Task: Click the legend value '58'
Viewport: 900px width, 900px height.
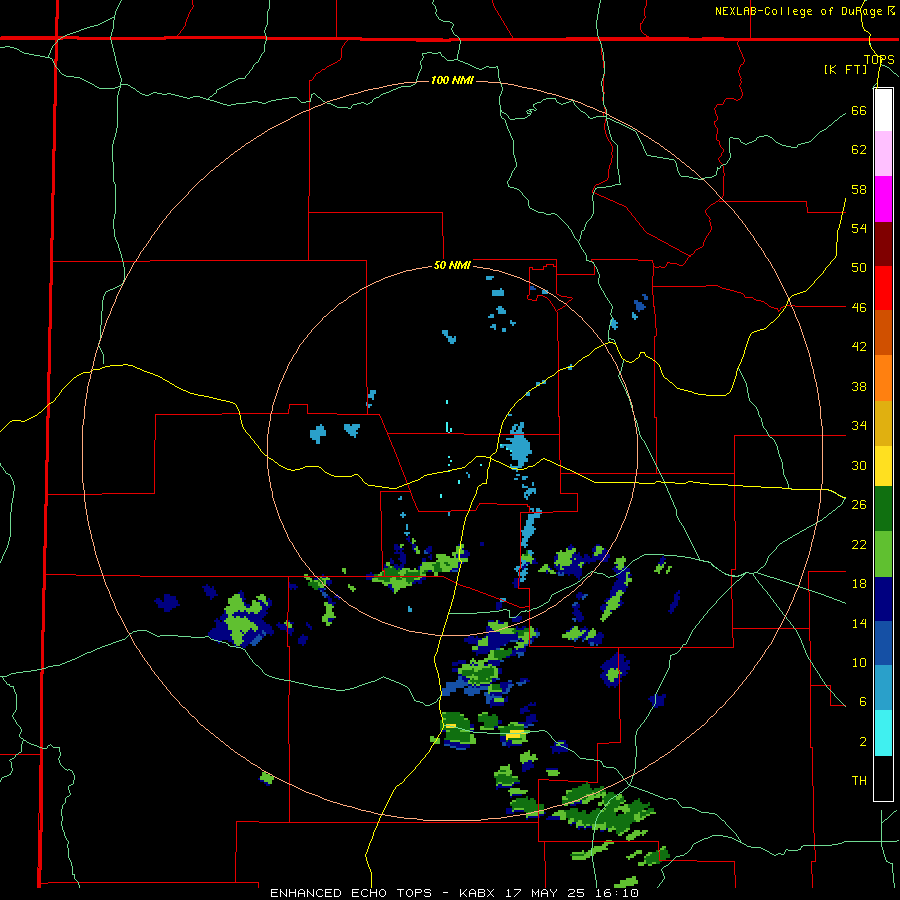Action: (859, 189)
